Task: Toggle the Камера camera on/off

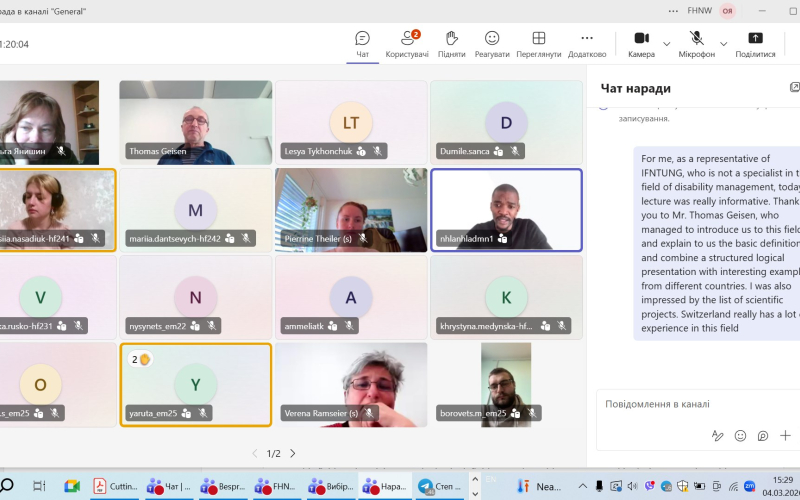Action: [x=641, y=44]
